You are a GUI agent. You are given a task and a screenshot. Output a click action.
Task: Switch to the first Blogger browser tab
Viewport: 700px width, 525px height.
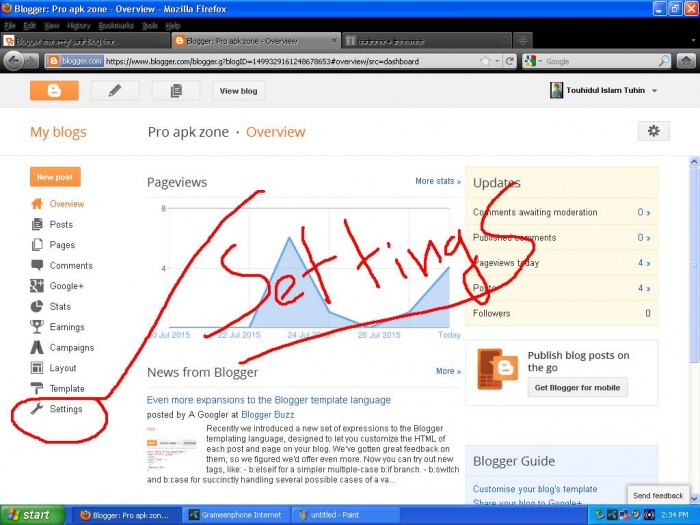pos(85,41)
